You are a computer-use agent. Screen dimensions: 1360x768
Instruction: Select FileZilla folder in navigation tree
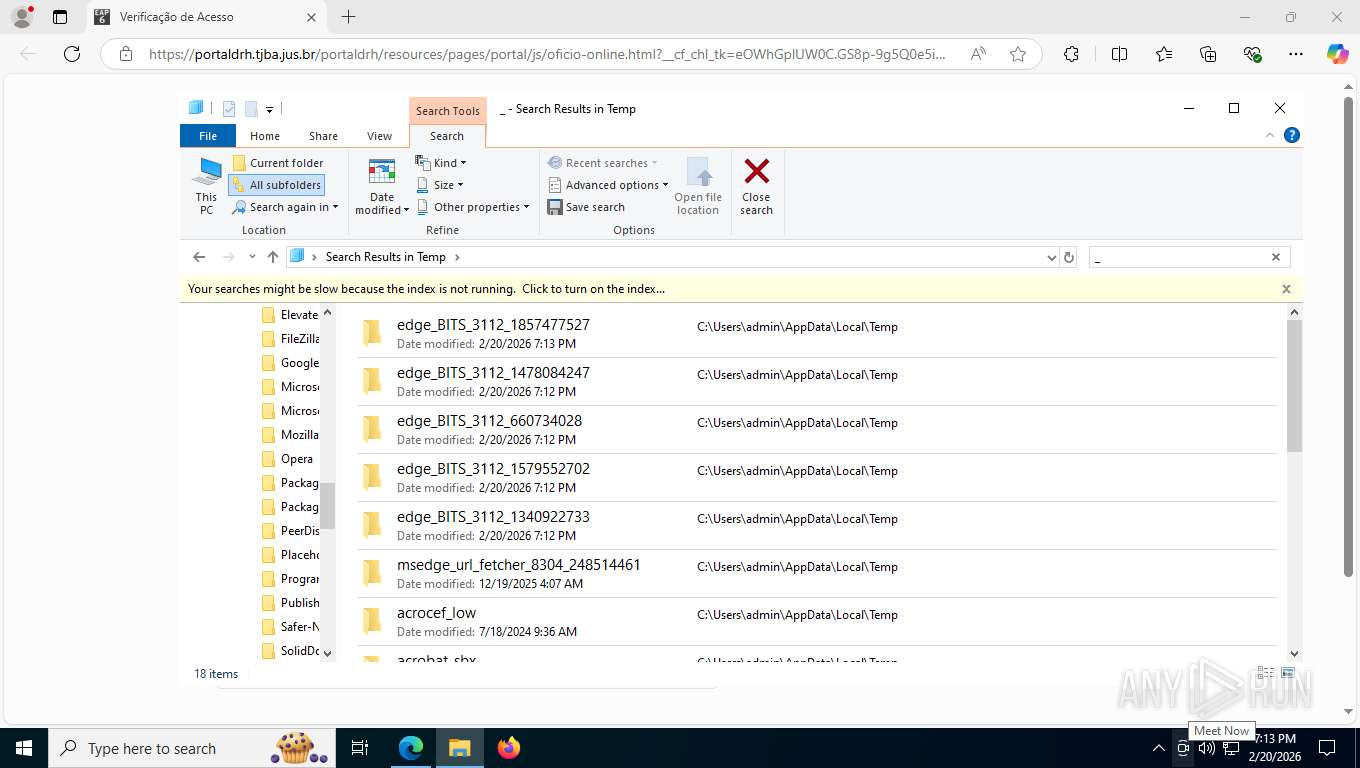(289, 339)
